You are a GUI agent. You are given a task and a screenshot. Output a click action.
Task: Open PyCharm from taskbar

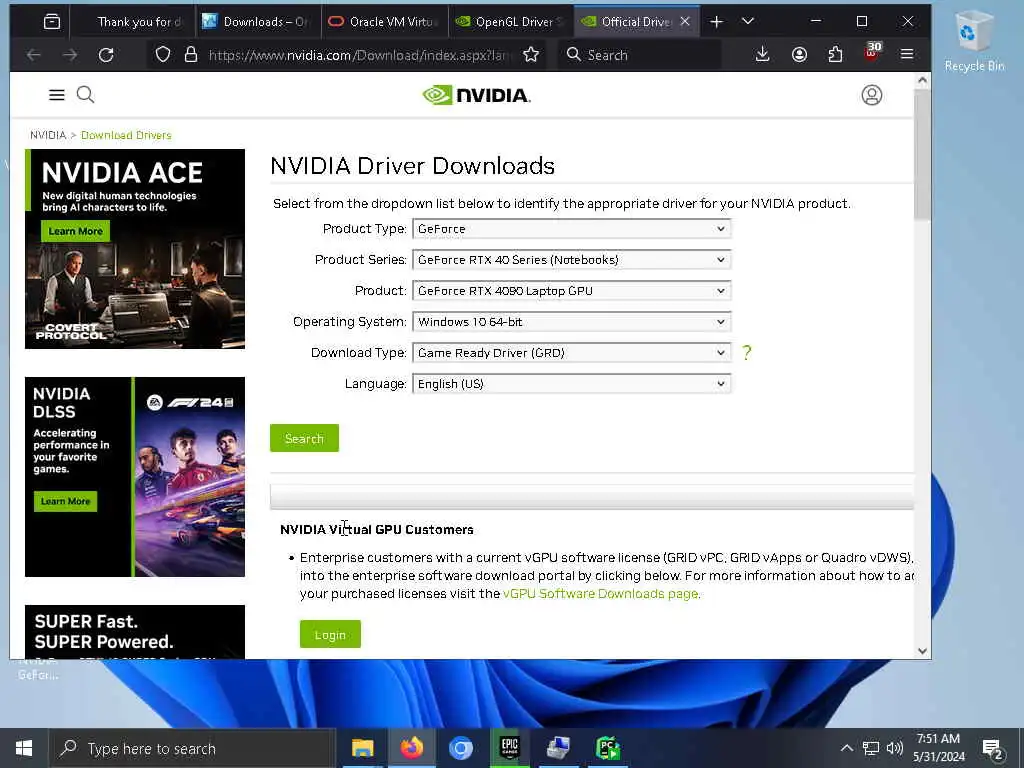[607, 748]
